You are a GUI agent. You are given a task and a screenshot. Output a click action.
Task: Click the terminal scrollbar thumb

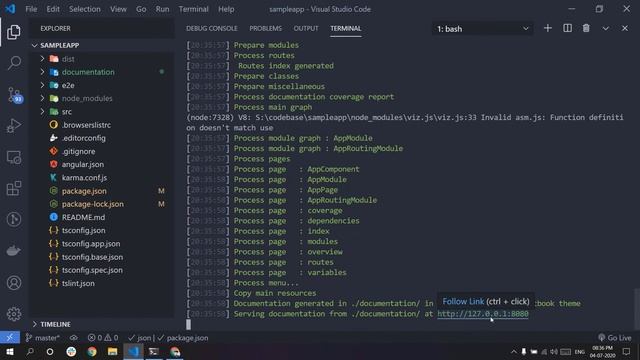[636, 309]
